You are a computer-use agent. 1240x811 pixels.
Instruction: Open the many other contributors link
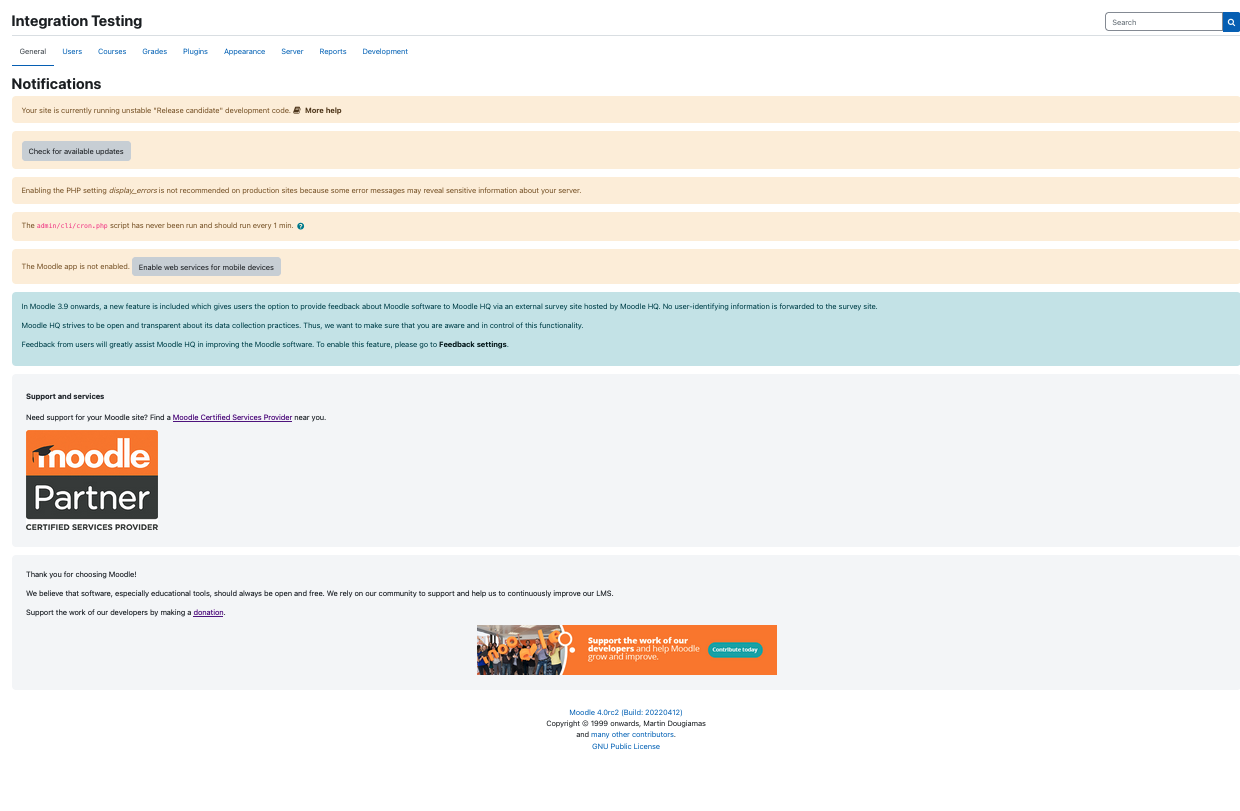633,734
